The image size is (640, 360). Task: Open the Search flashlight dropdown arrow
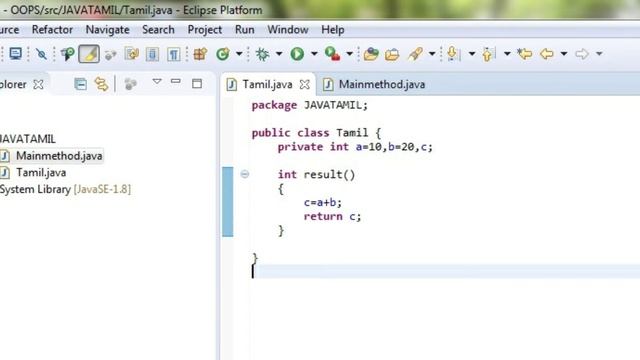tap(432, 53)
